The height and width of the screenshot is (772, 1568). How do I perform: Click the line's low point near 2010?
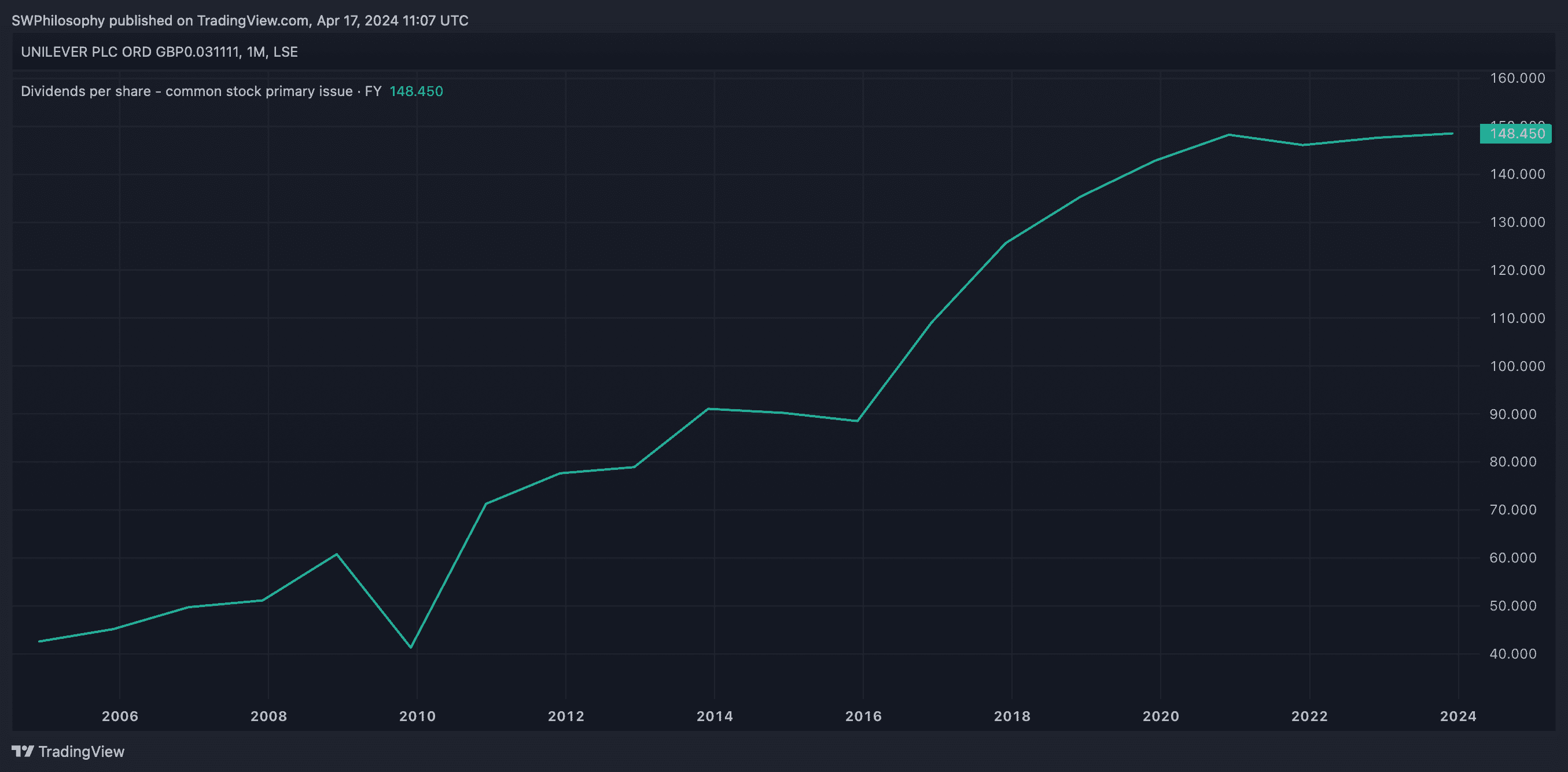pyautogui.click(x=411, y=647)
